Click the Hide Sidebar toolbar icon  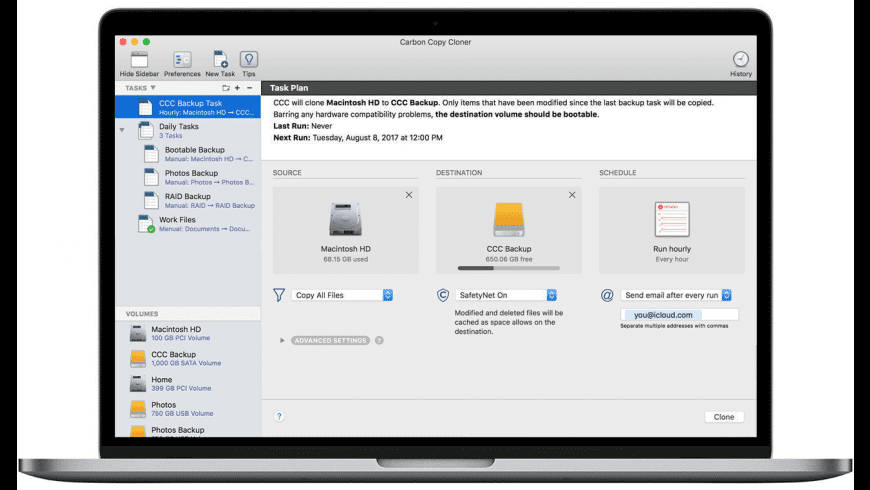click(x=139, y=59)
